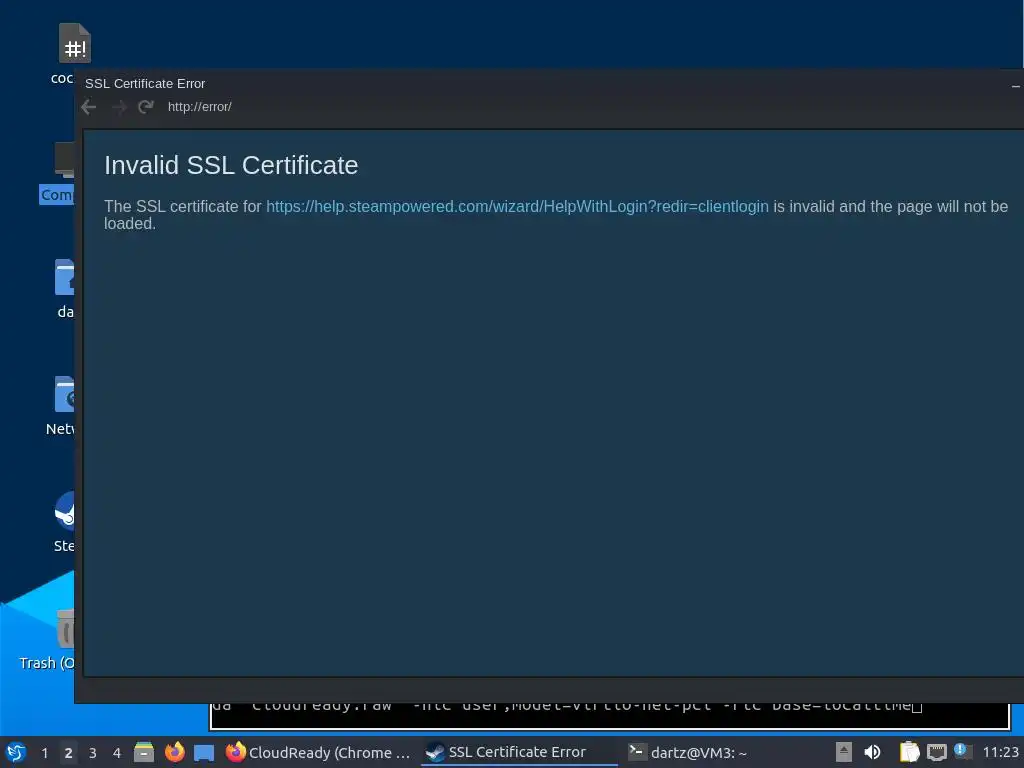The width and height of the screenshot is (1024, 768).
Task: Click the forward arrow in SSL Certificate Error window
Action: 119,106
